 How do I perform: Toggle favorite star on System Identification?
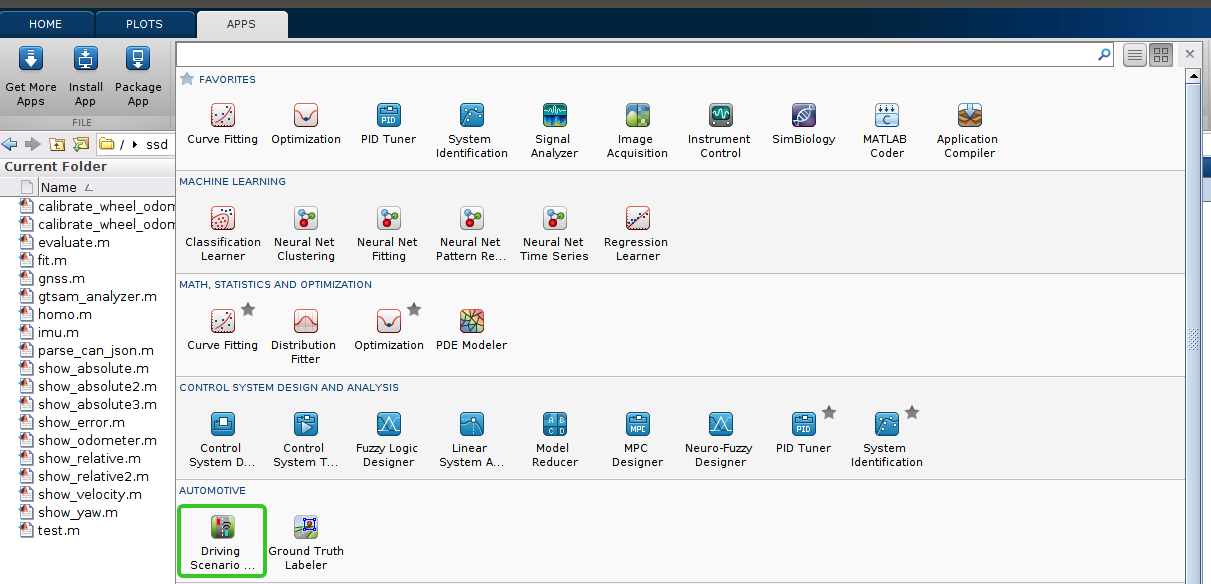[x=912, y=412]
